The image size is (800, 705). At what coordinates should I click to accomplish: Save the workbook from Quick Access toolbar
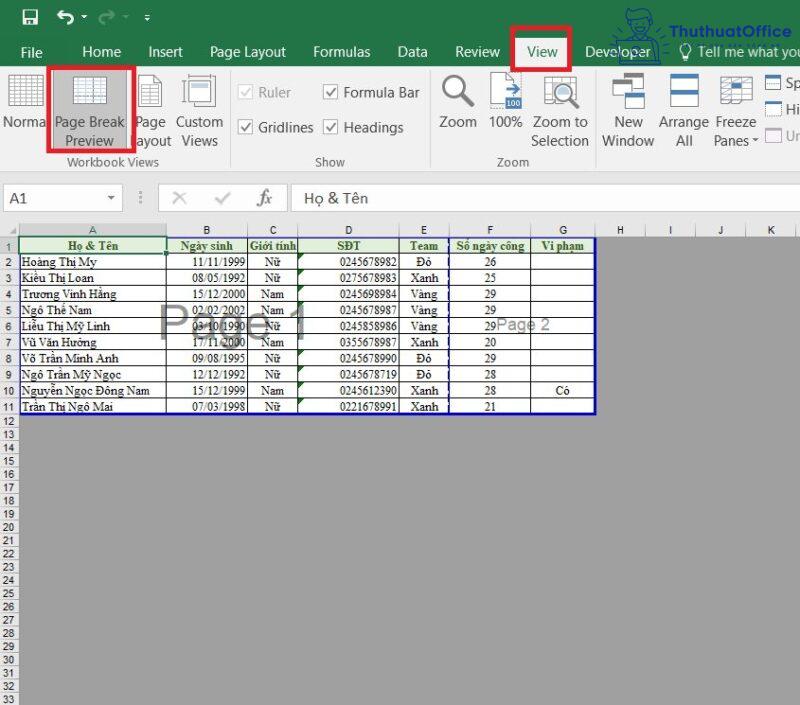click(x=29, y=15)
